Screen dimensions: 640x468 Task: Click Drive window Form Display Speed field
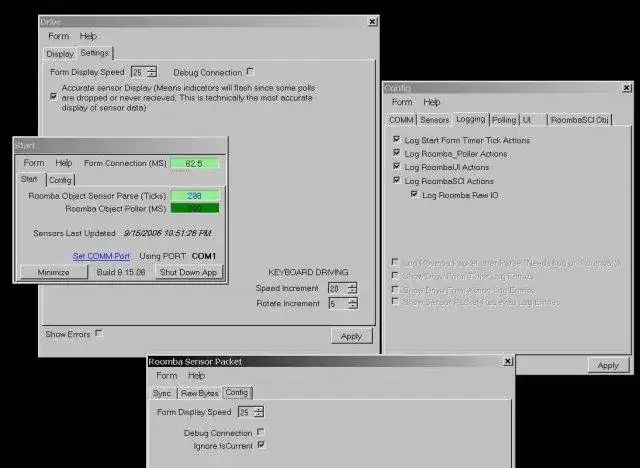pos(138,72)
